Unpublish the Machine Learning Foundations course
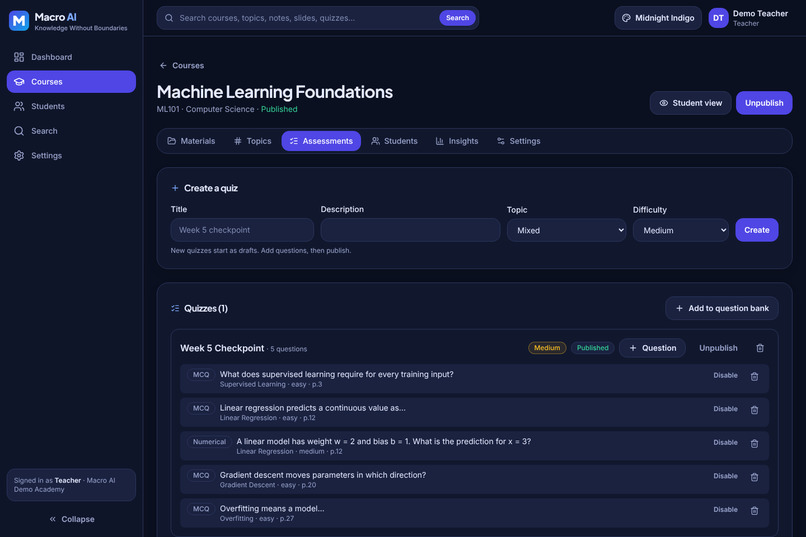This screenshot has height=537, width=806. (764, 103)
